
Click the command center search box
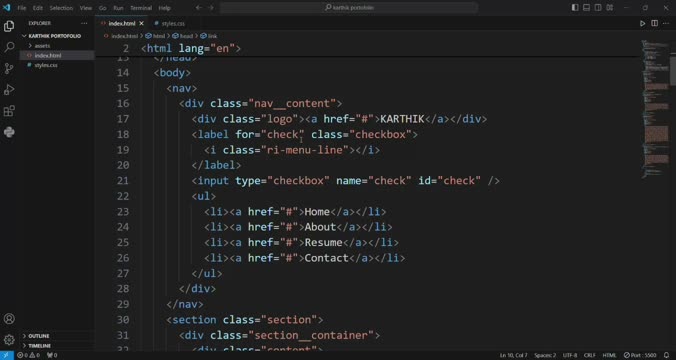349,8
